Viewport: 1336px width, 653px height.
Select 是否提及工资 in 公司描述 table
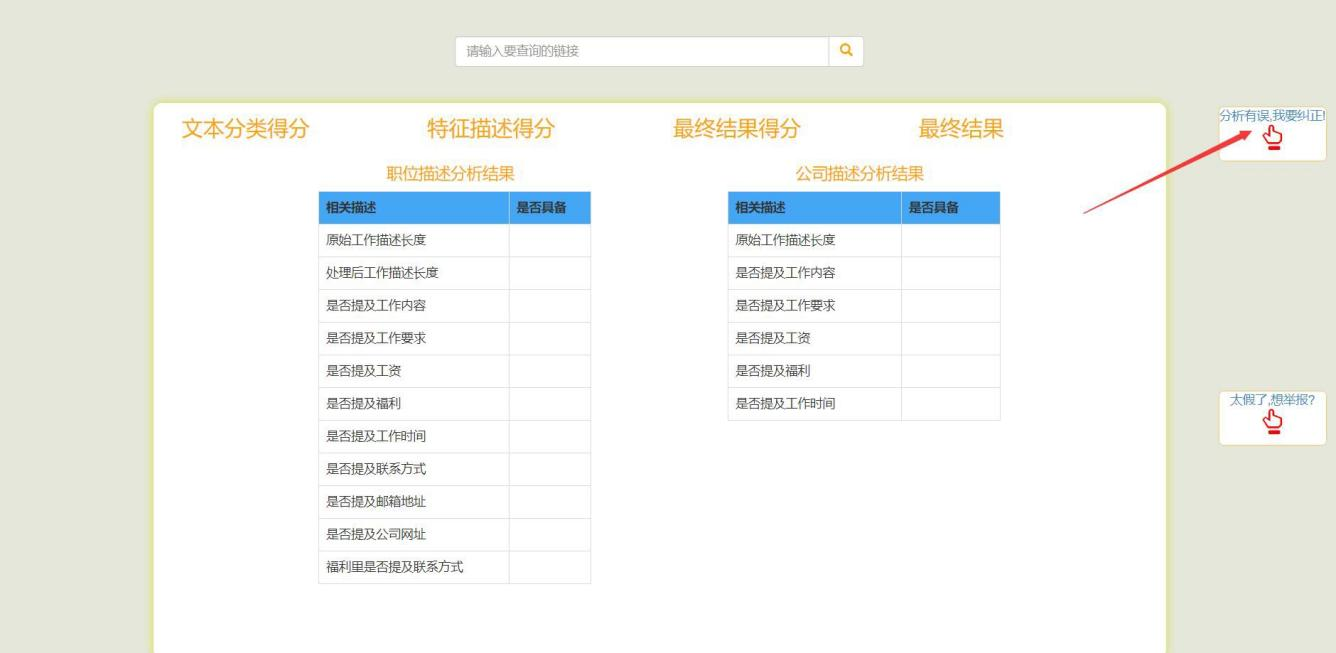click(x=864, y=339)
